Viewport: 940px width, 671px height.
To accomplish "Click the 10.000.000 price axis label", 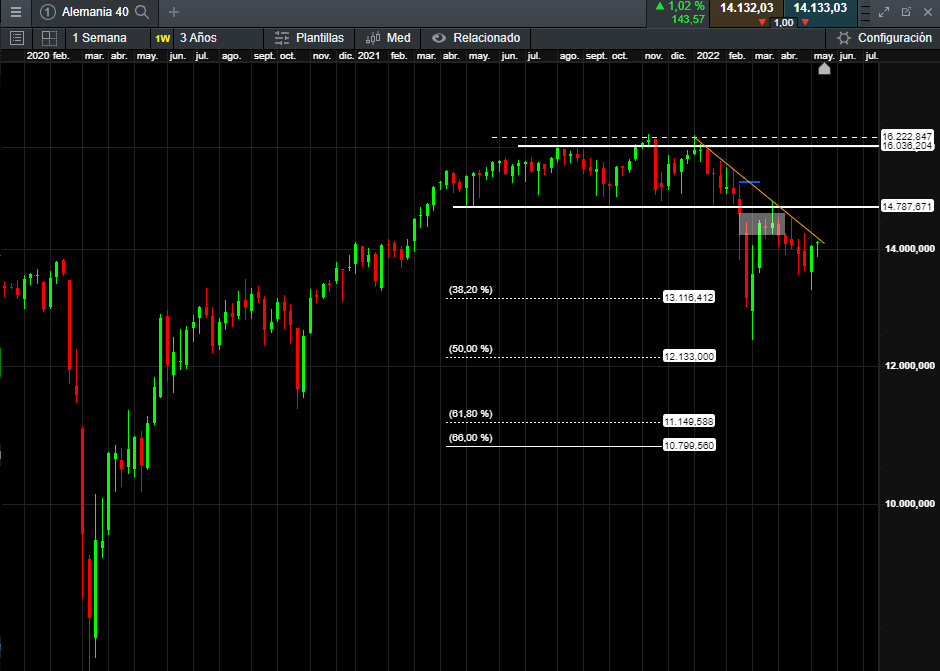I will click(x=909, y=504).
